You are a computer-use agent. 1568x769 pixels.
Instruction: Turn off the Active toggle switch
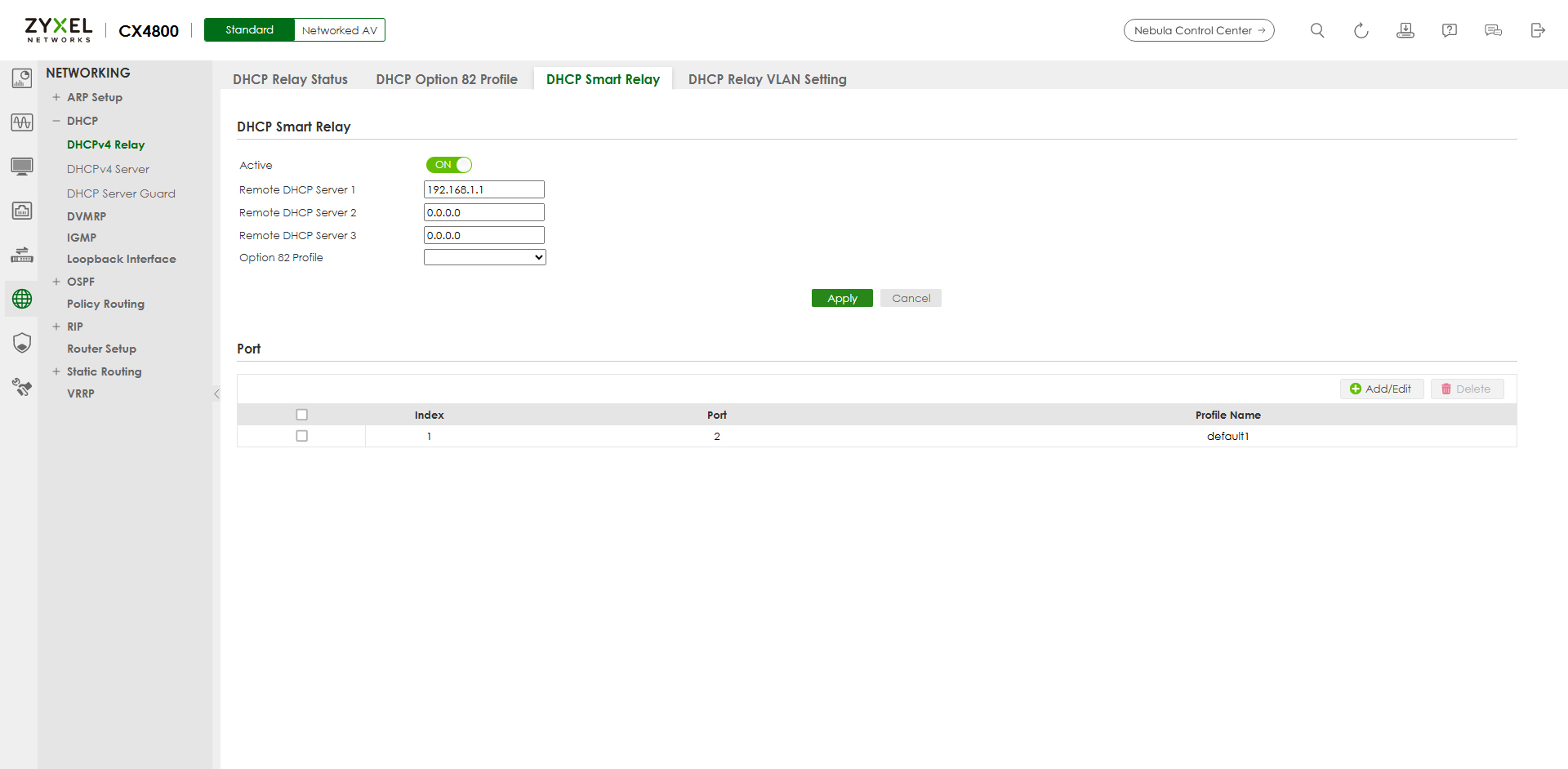pos(448,165)
